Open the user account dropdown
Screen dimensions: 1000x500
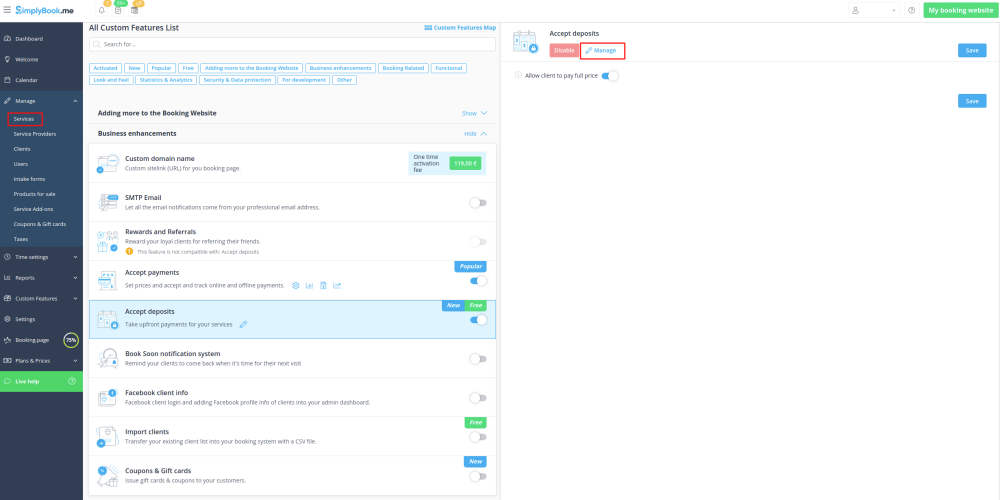click(873, 10)
